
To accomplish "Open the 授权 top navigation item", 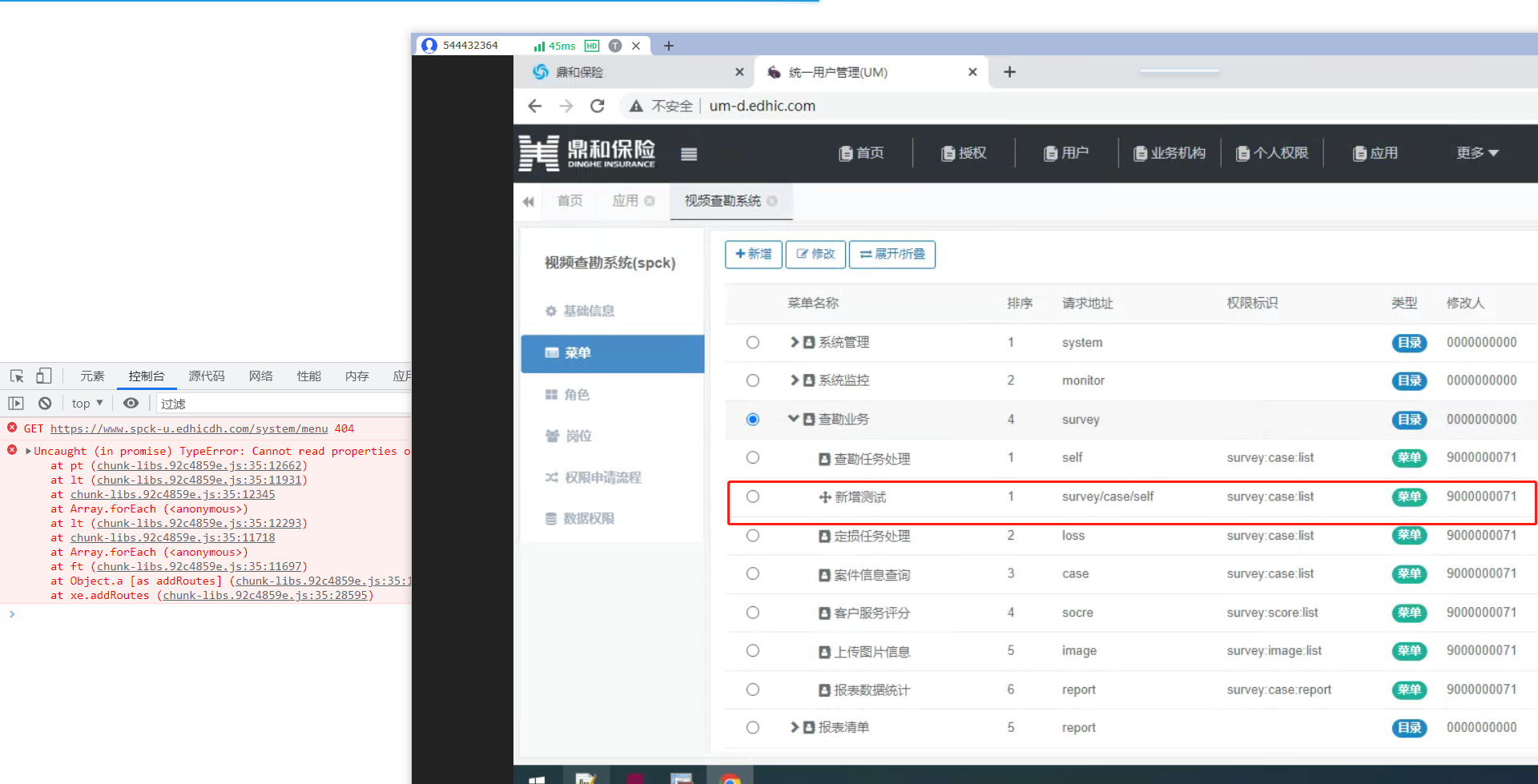I will tap(964, 153).
